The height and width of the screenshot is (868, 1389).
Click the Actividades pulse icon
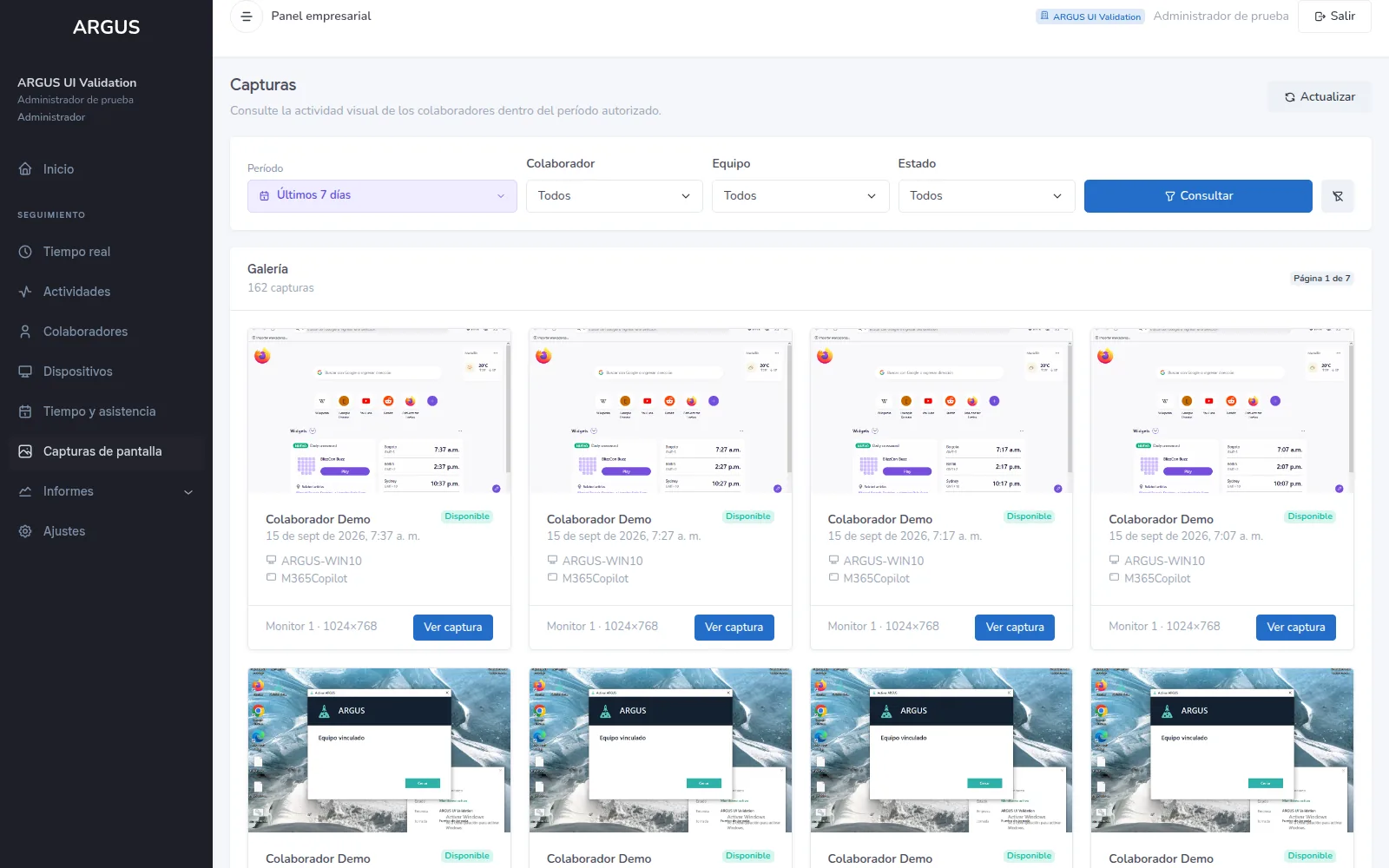(x=25, y=292)
